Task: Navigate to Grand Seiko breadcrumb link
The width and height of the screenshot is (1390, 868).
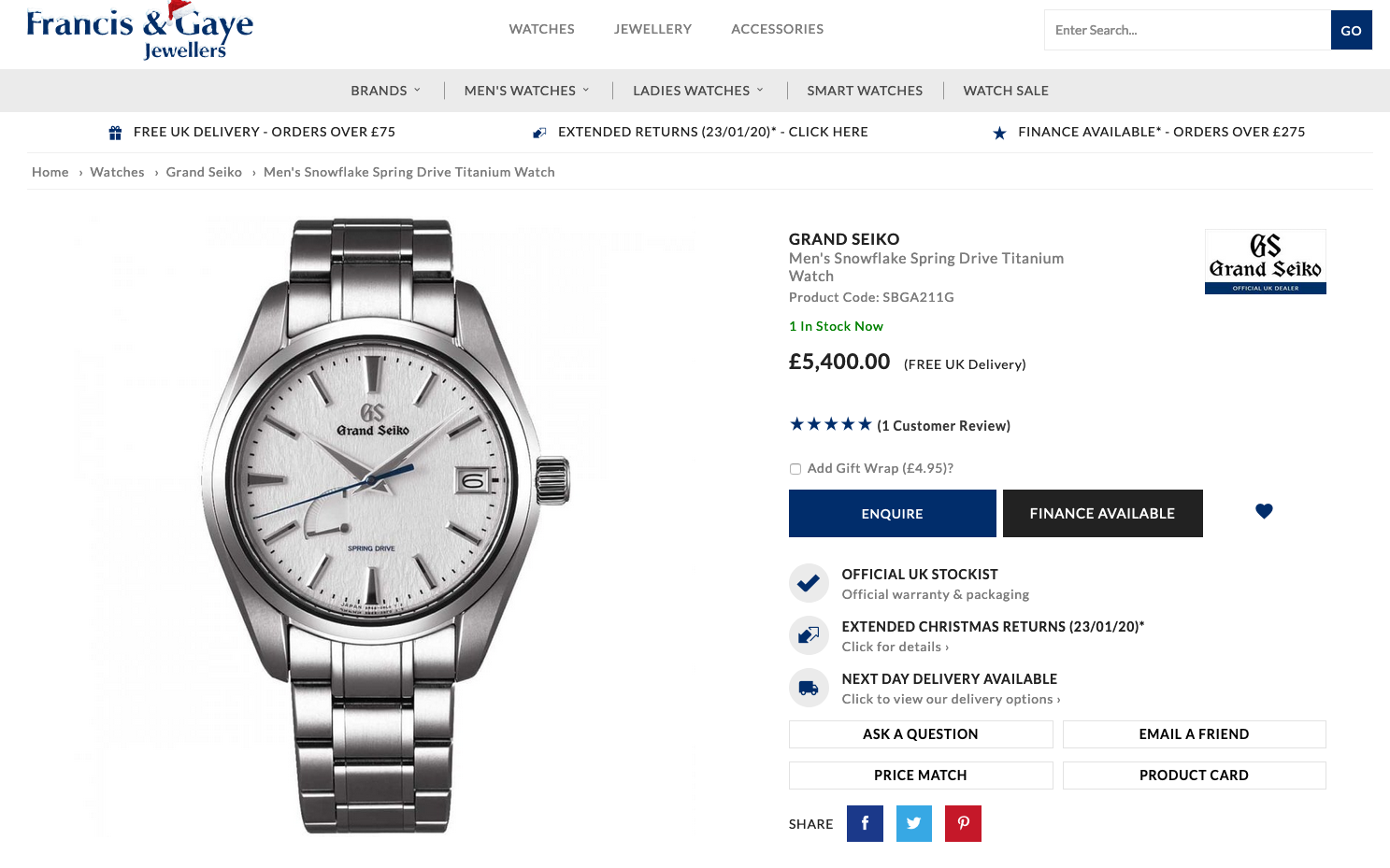Action: 204,172
